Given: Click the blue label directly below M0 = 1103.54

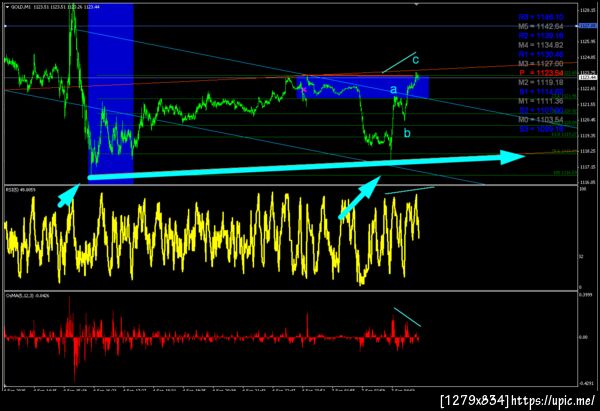Looking at the screenshot, I should click(541, 129).
